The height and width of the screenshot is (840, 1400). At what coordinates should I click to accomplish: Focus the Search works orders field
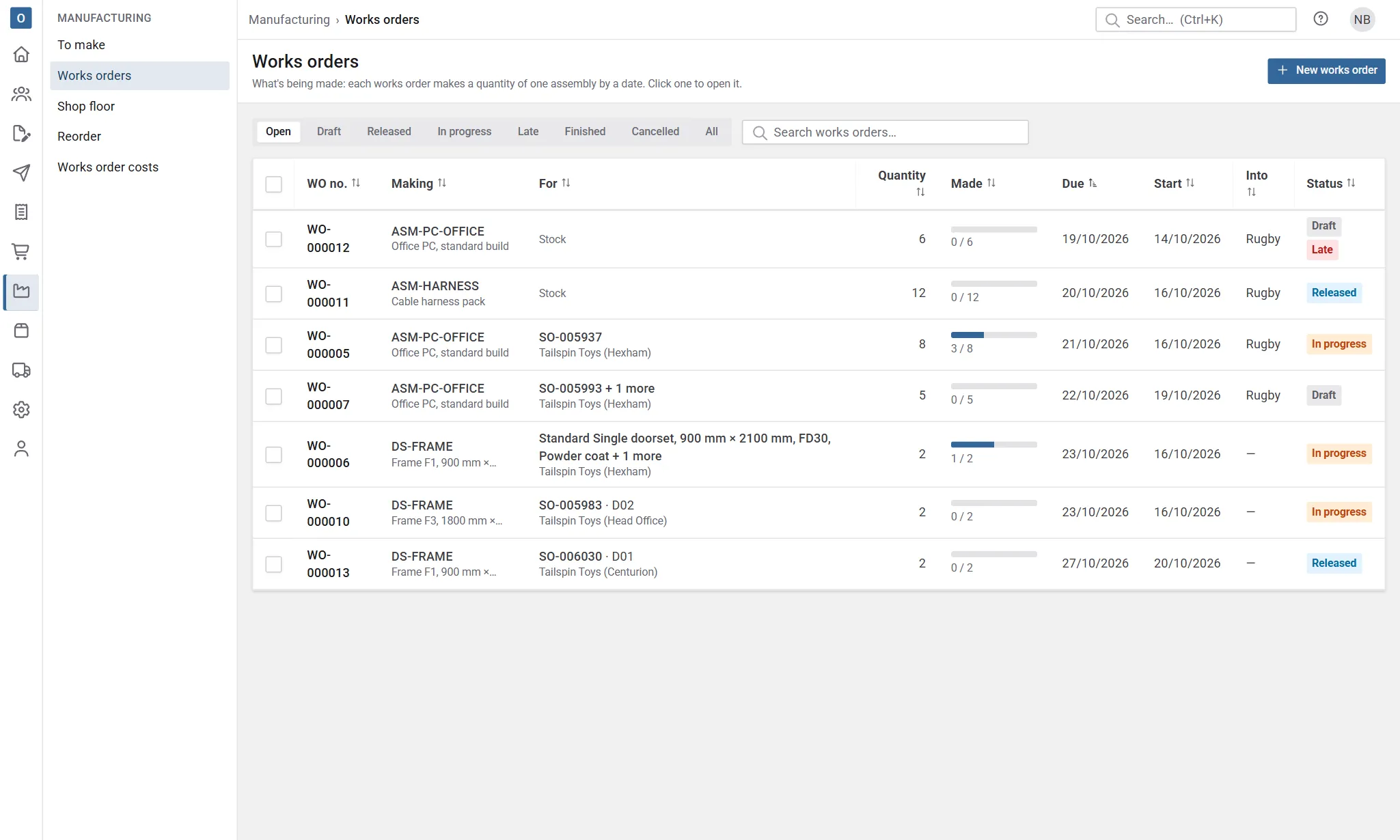885,132
